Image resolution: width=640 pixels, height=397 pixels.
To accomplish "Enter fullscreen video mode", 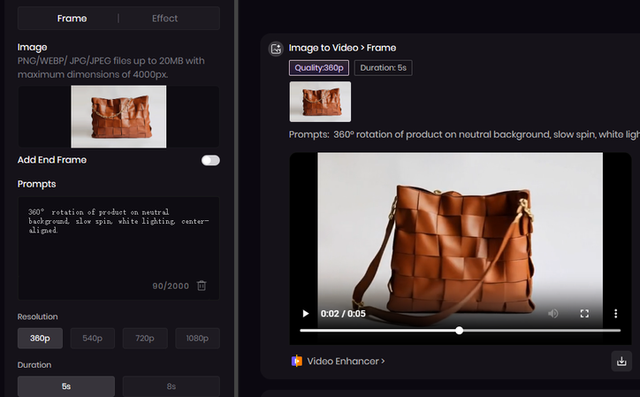I will pyautogui.click(x=584, y=313).
